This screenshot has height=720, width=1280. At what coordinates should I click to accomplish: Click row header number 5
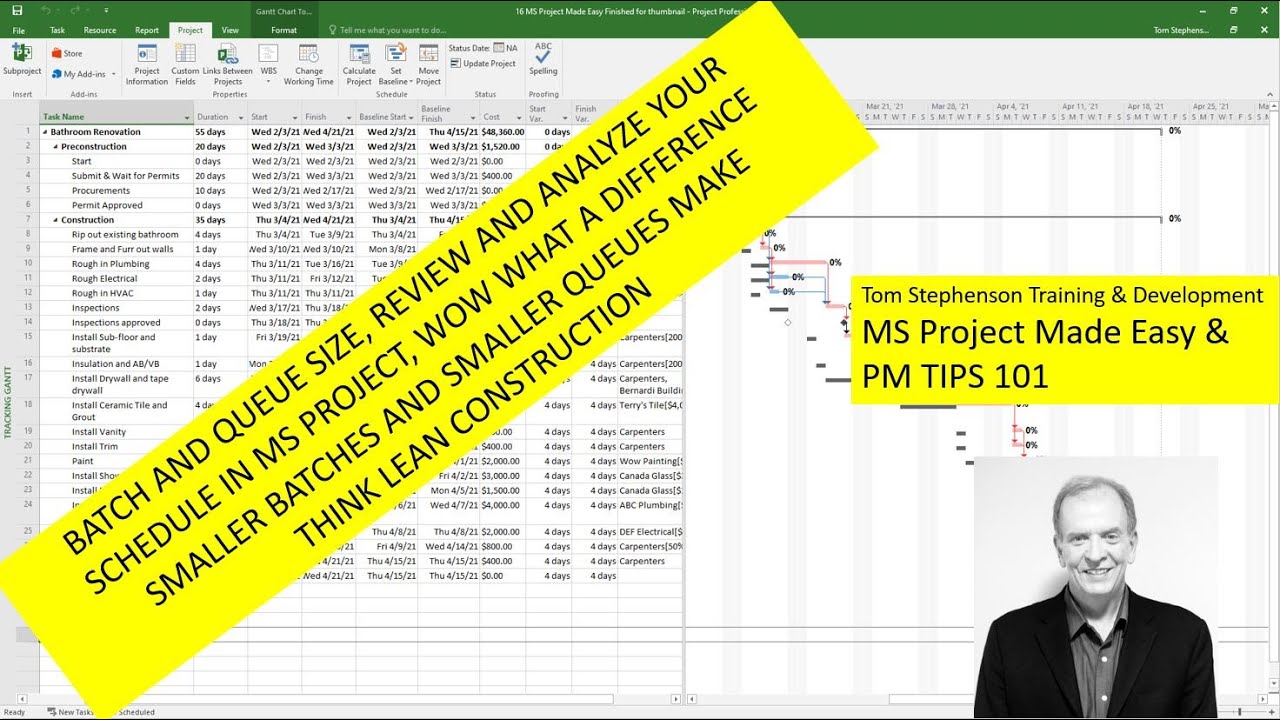[x=28, y=191]
